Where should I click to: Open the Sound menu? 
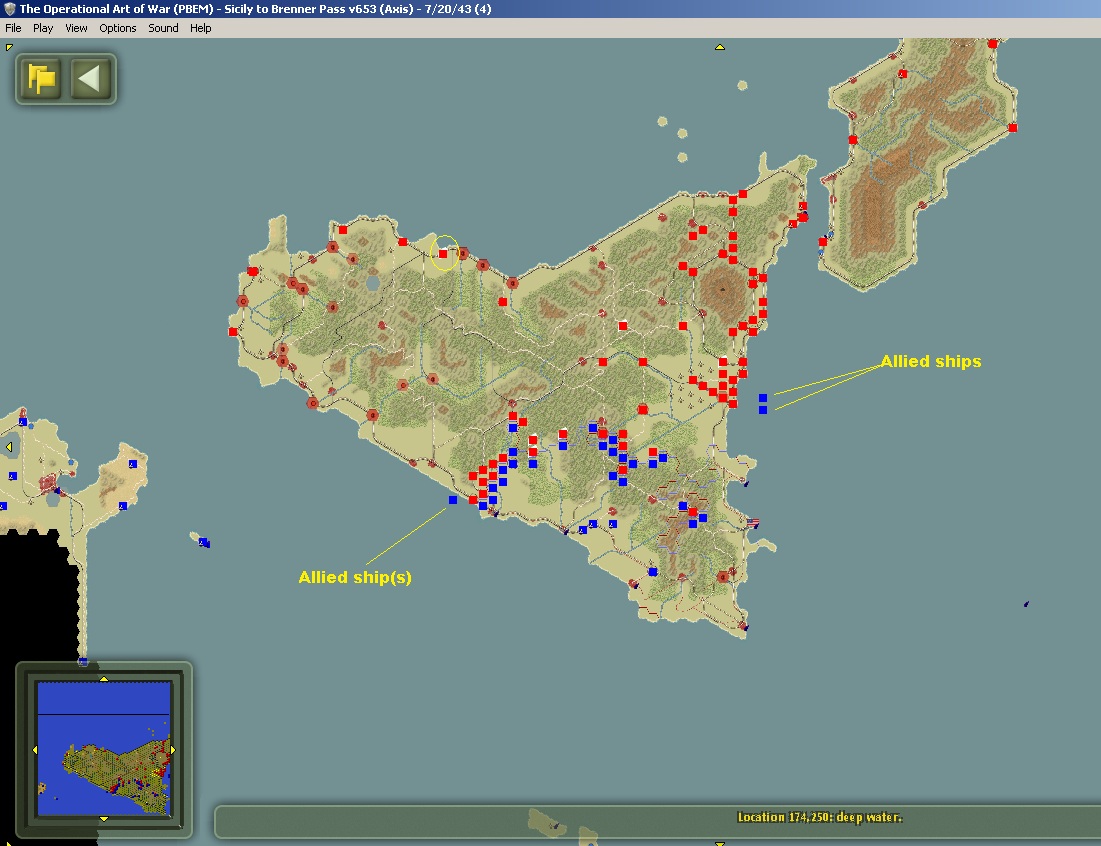(163, 28)
